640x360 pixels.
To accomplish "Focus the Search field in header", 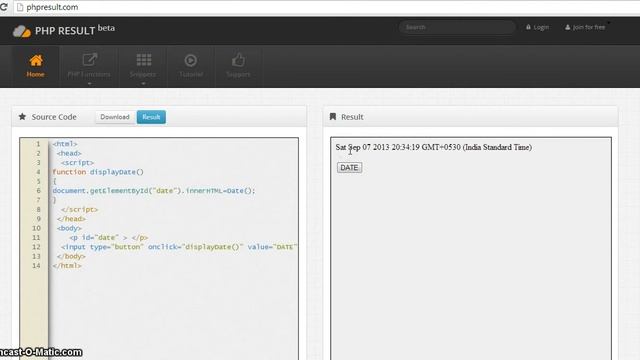I will click(x=457, y=27).
